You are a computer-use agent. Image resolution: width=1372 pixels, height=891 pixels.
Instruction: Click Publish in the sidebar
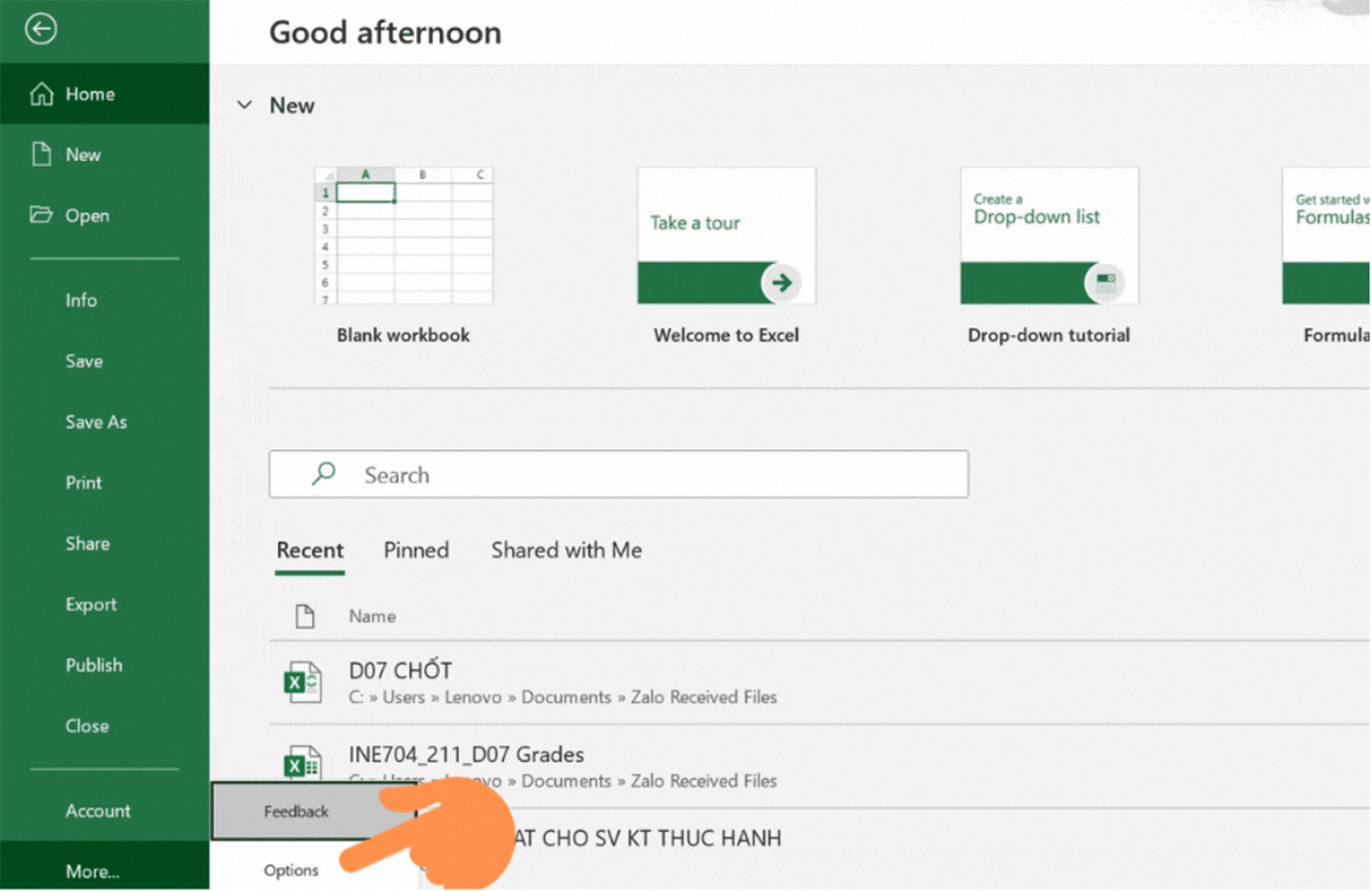click(x=93, y=665)
